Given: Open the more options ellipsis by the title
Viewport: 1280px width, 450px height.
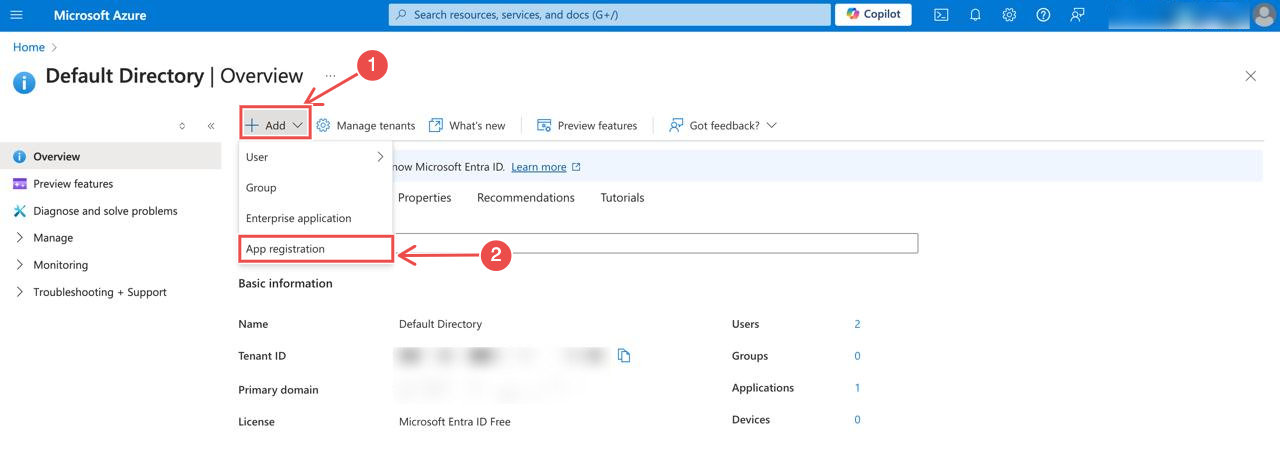Looking at the screenshot, I should tap(330, 76).
